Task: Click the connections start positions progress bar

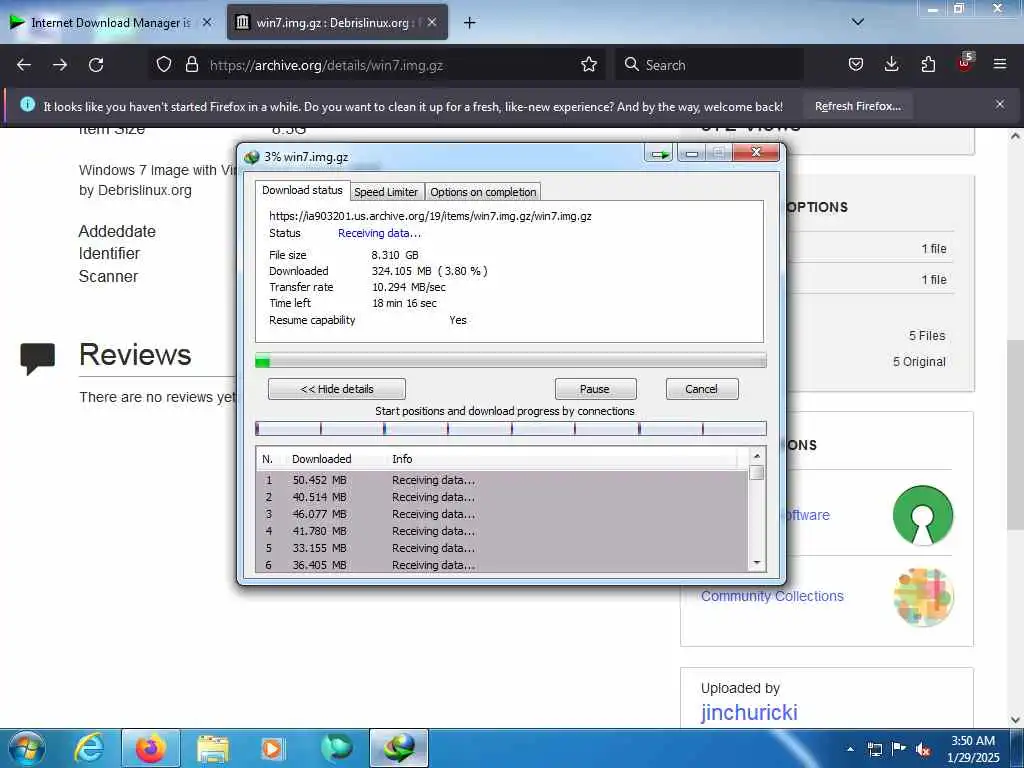Action: 511,428
